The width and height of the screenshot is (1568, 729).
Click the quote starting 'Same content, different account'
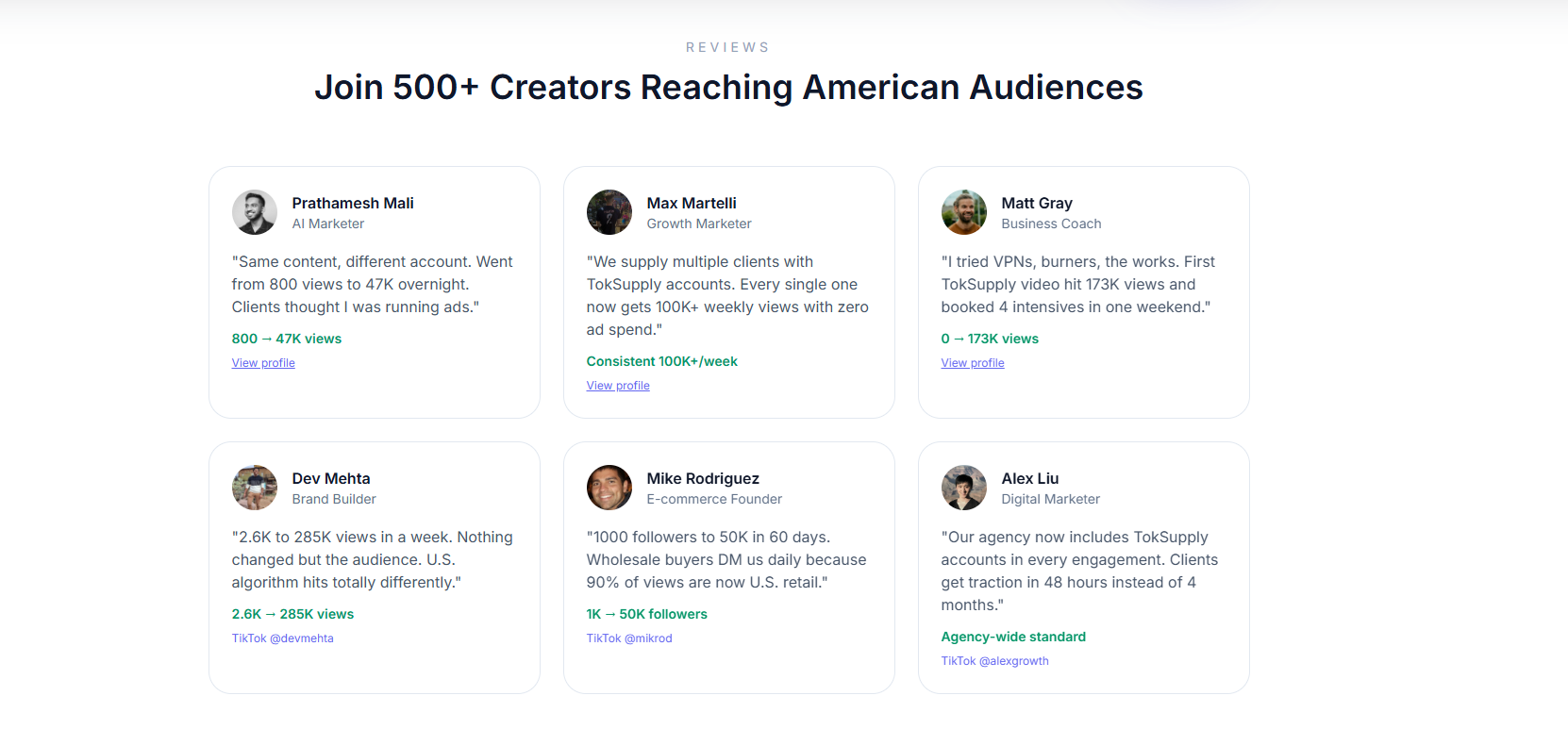(373, 284)
